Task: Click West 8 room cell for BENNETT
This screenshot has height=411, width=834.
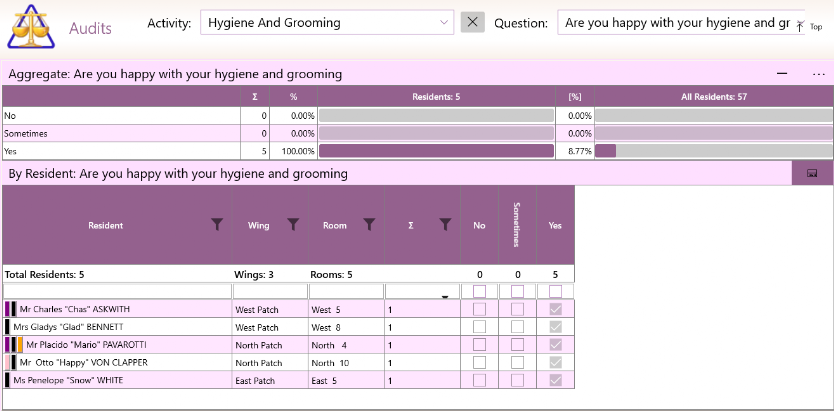Action: click(346, 327)
